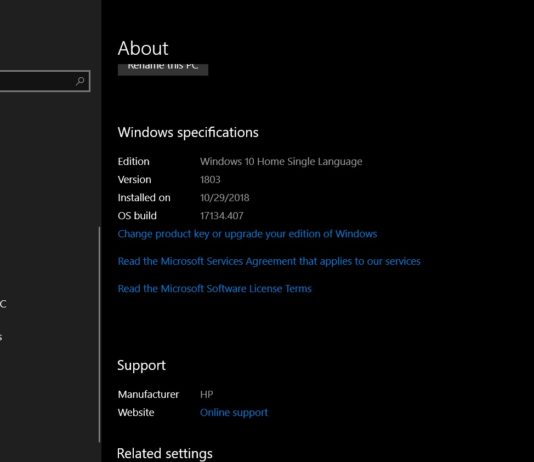Open the Microsoft Services Agreement link
This screenshot has height=462, width=534.
tap(269, 261)
